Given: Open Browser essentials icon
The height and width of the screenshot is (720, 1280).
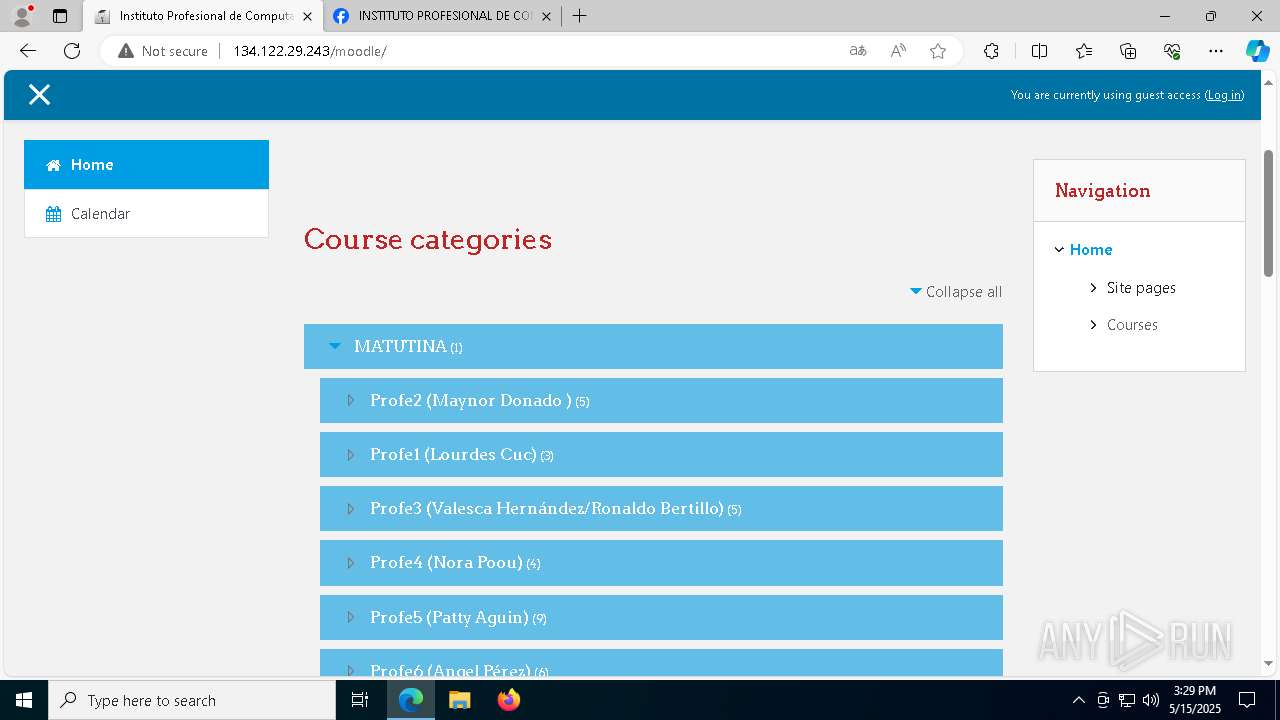Looking at the screenshot, I should 1172,51.
